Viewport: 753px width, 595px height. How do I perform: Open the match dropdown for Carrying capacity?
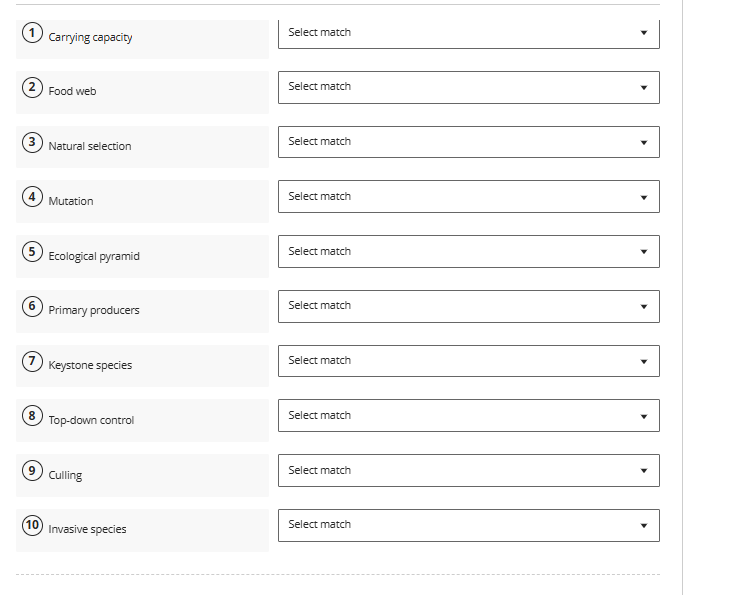[468, 33]
